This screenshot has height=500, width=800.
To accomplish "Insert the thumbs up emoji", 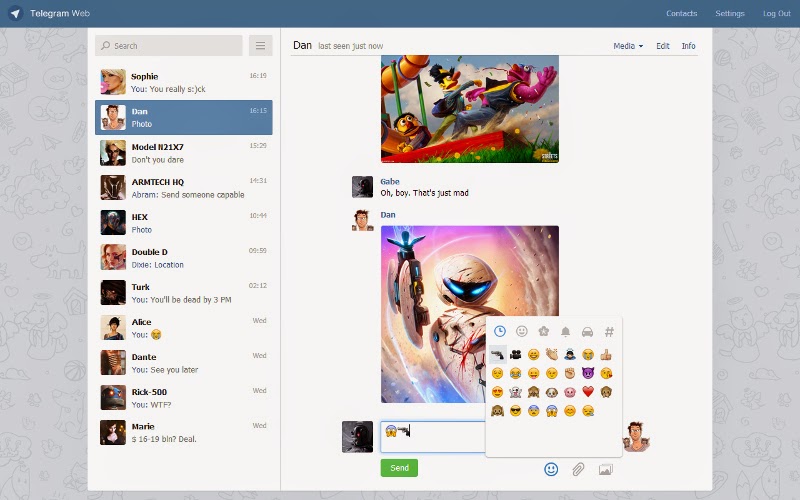I will coord(606,354).
